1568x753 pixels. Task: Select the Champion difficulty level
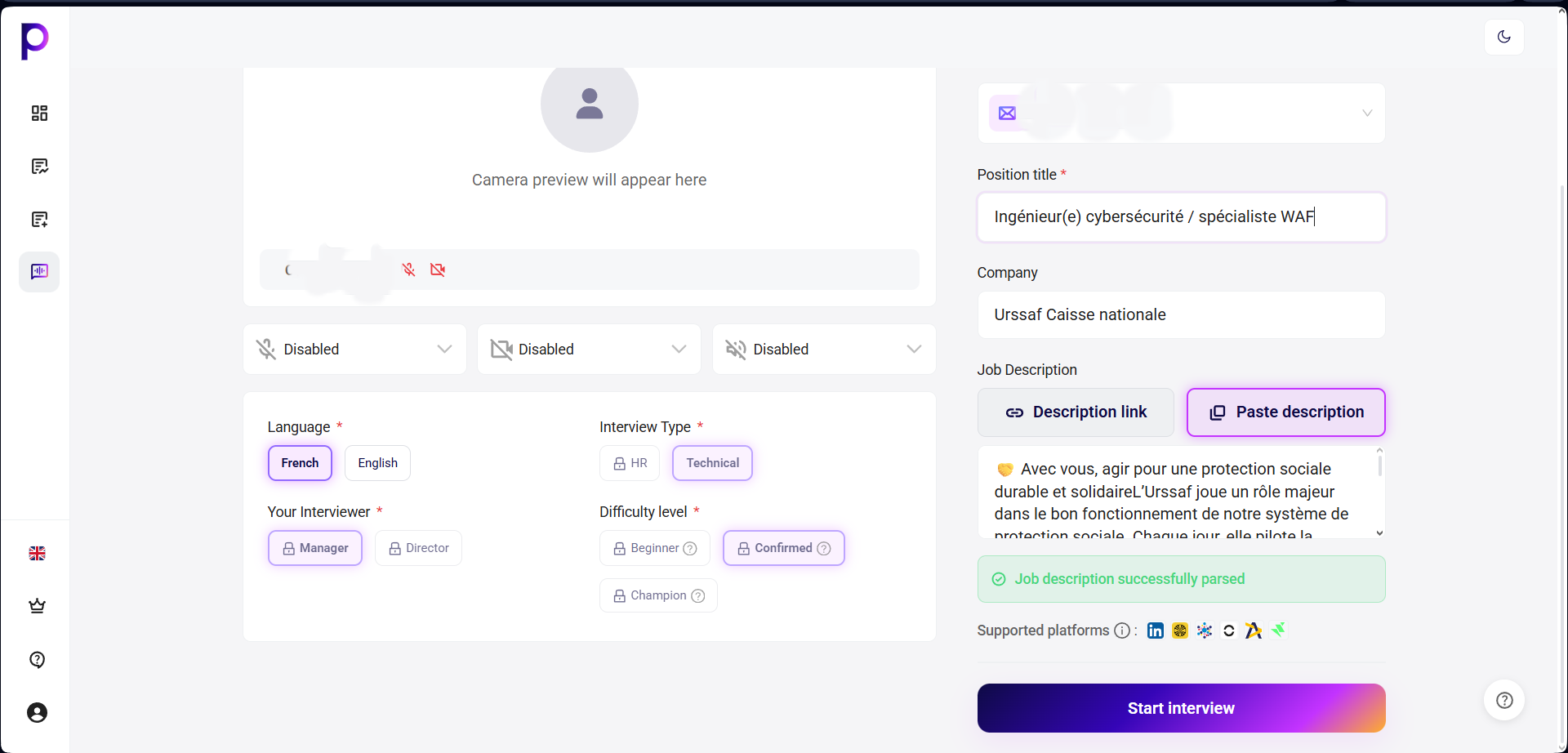tap(658, 595)
